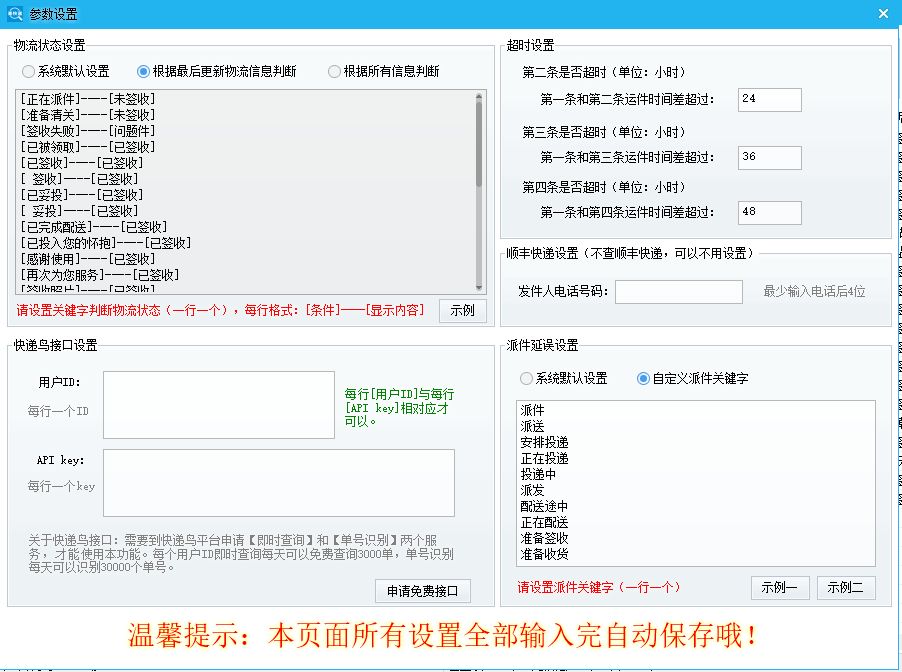Click keyword 派发 in keyword list
The width and height of the screenshot is (902, 672).
(532, 490)
